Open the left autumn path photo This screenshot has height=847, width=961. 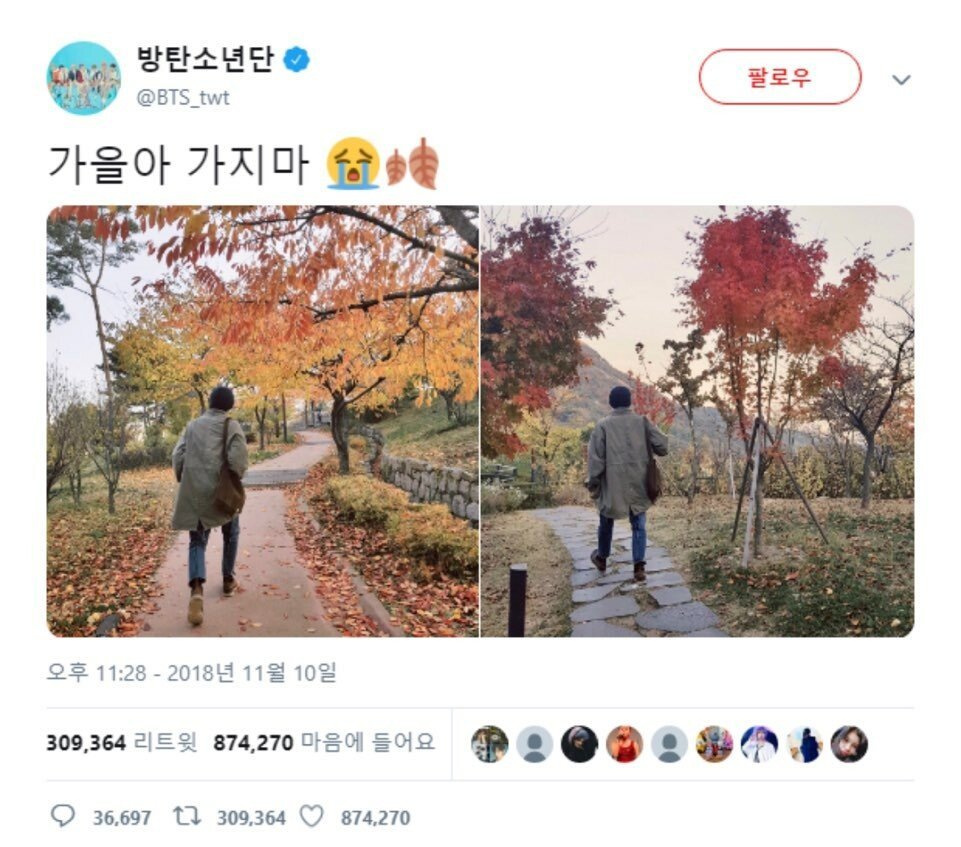tap(262, 421)
